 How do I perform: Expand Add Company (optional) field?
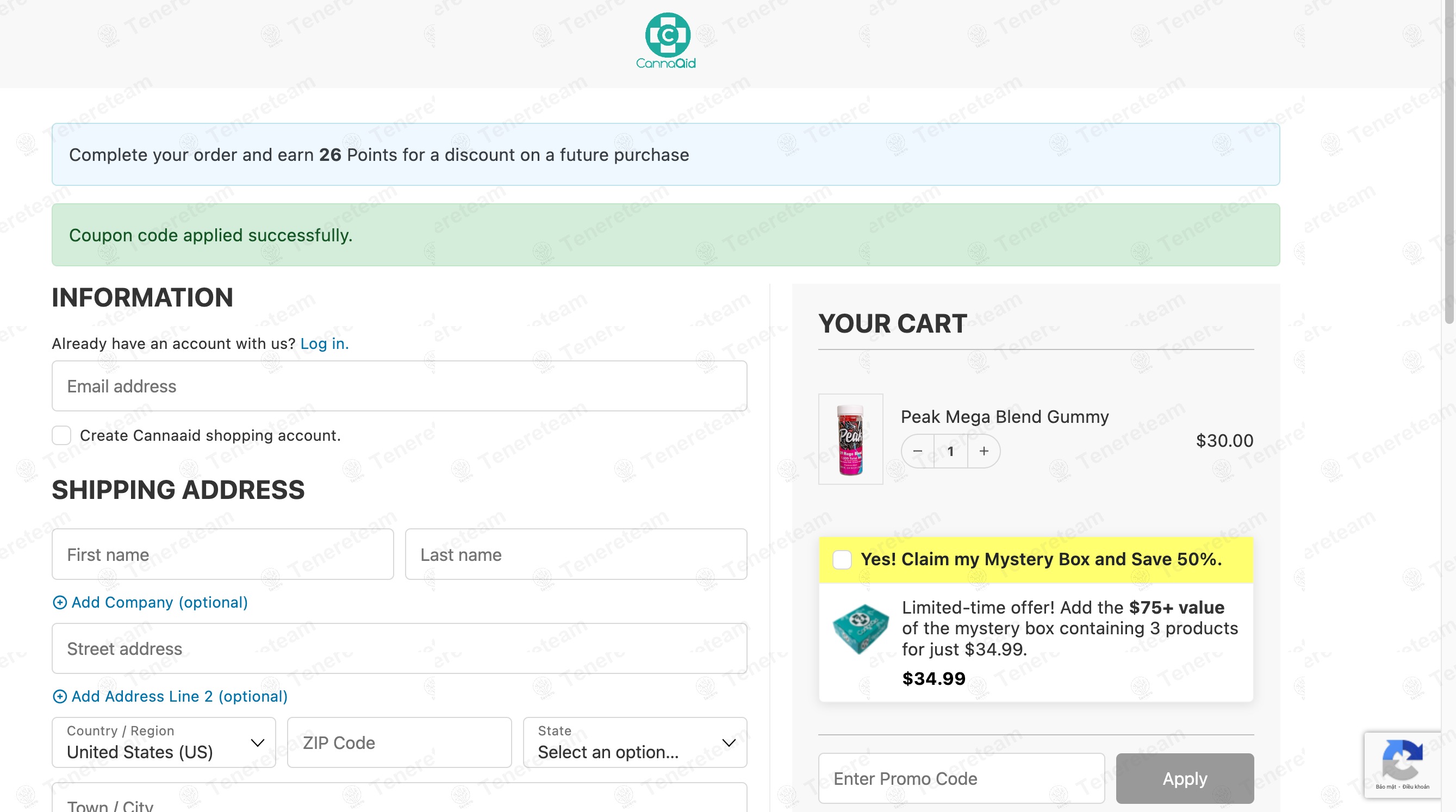click(x=159, y=602)
